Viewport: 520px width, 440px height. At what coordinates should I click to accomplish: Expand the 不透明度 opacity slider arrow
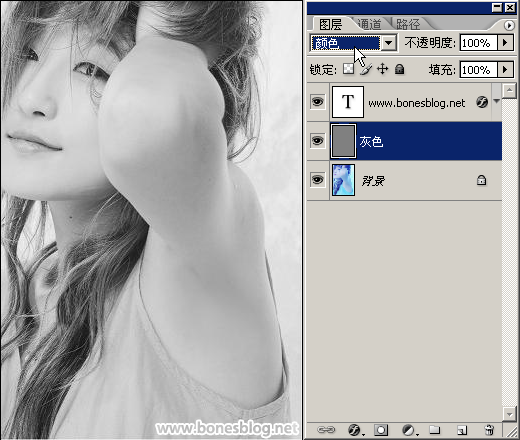505,43
